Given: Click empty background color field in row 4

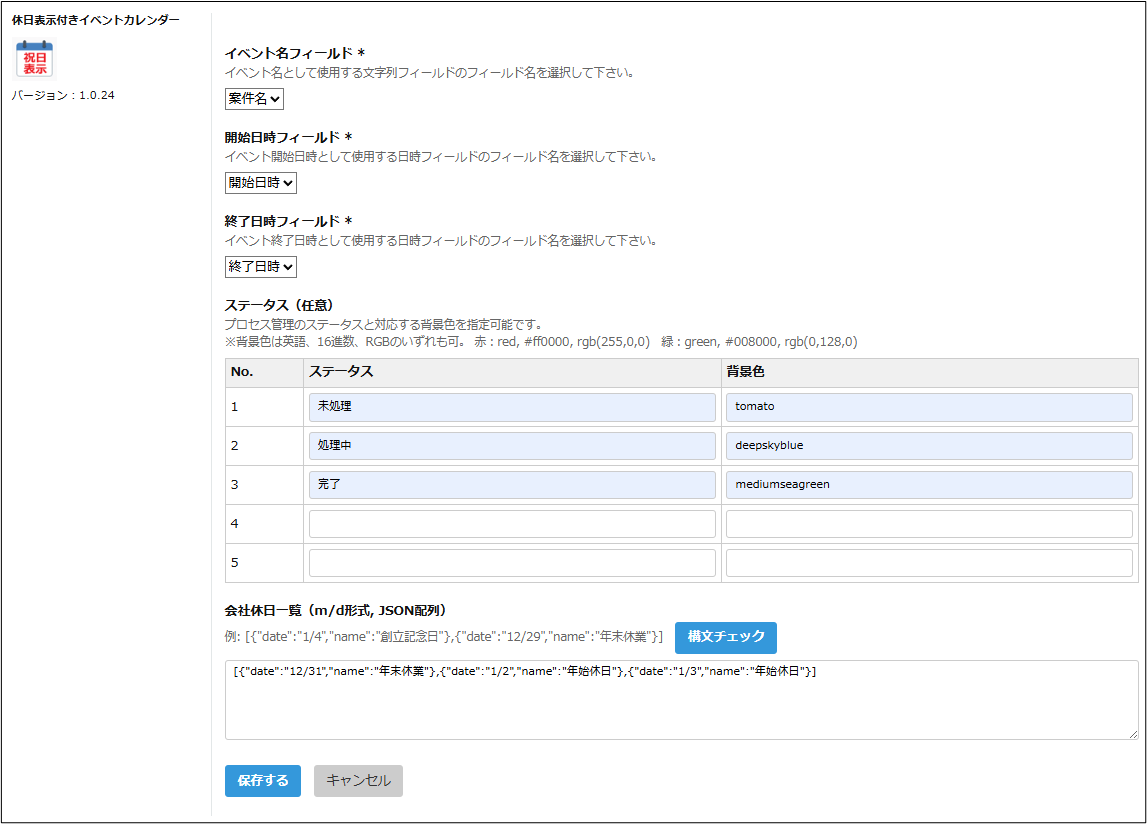Looking at the screenshot, I should 929,524.
